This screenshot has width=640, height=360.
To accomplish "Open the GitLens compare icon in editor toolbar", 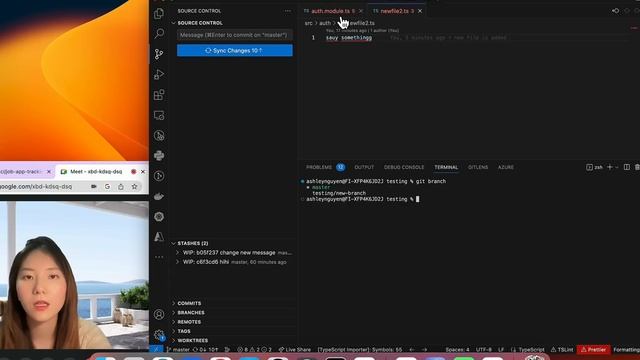I will (x=615, y=11).
